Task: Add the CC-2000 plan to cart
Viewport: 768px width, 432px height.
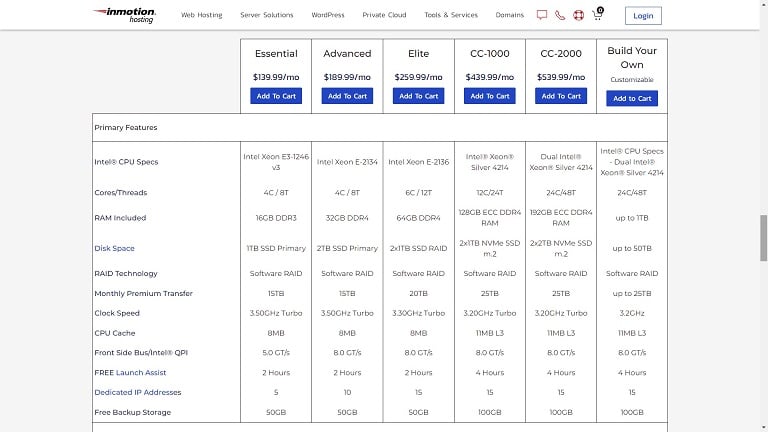Action: pyautogui.click(x=561, y=96)
